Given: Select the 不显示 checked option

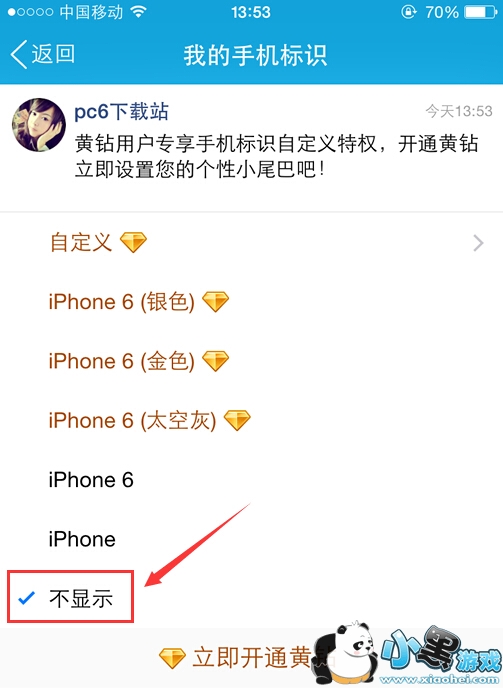Looking at the screenshot, I should click(x=252, y=598).
